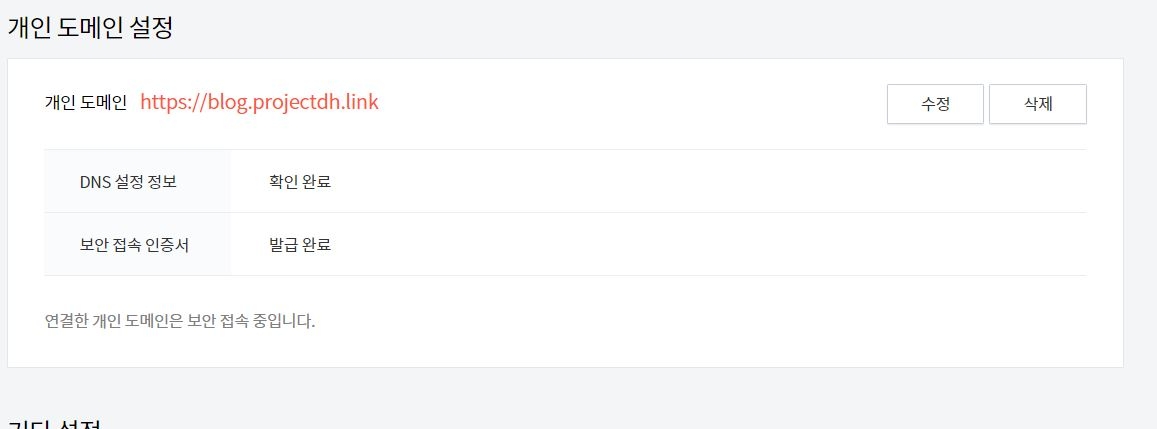
Task: Click the 수정 button
Action: click(935, 104)
